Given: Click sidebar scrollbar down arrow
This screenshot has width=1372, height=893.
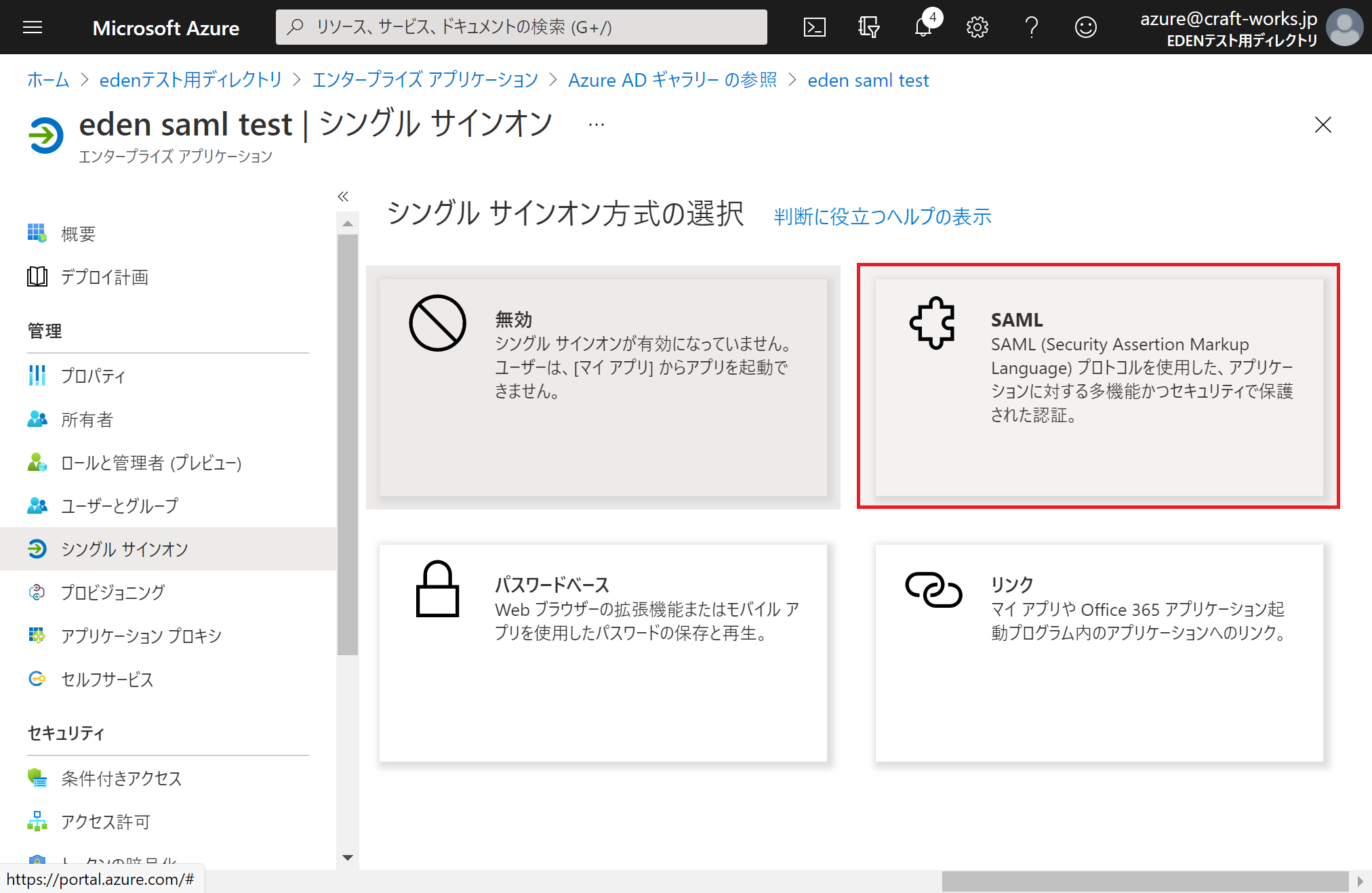Looking at the screenshot, I should tap(348, 858).
